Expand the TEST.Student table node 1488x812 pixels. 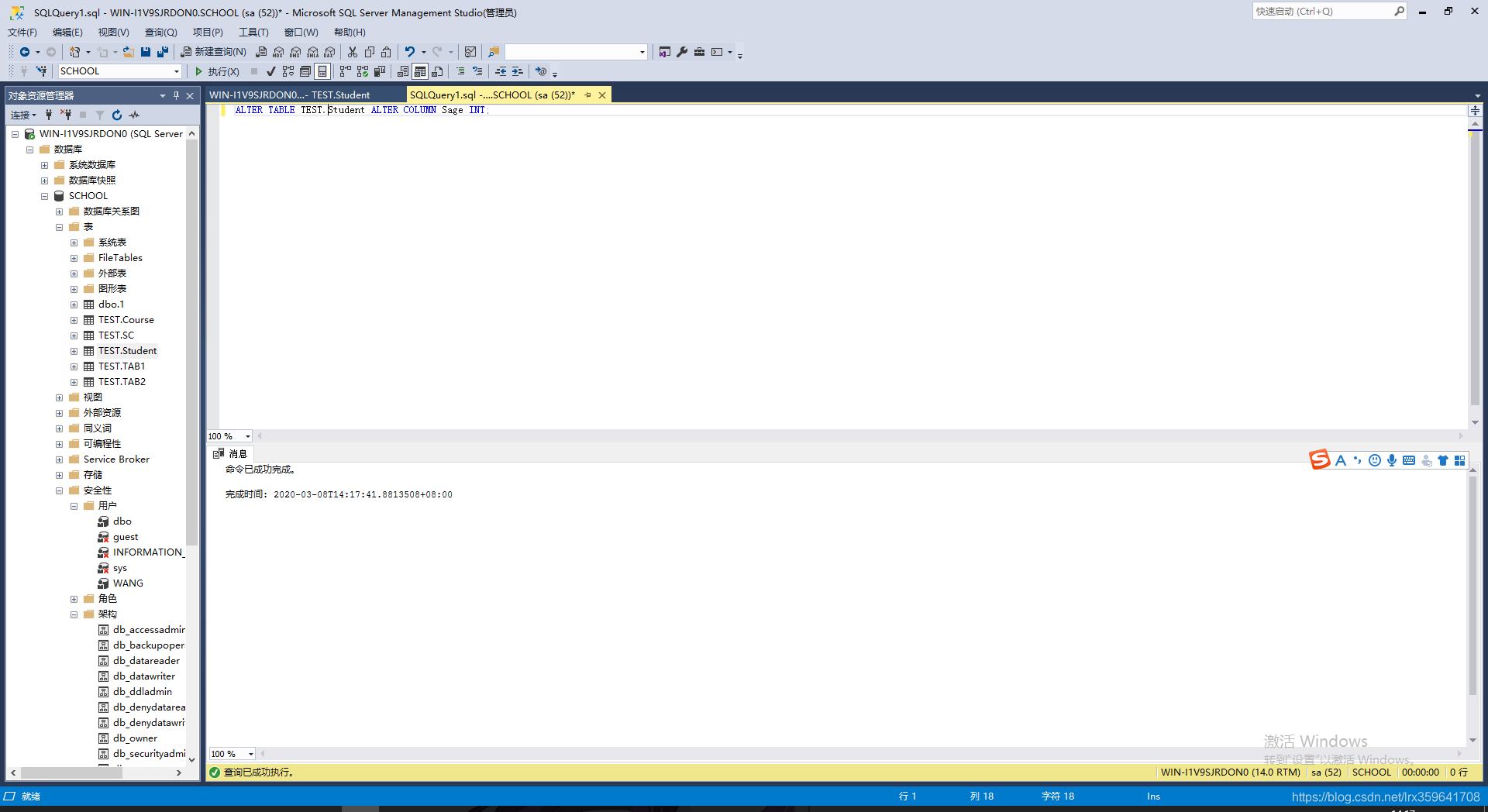(74, 351)
